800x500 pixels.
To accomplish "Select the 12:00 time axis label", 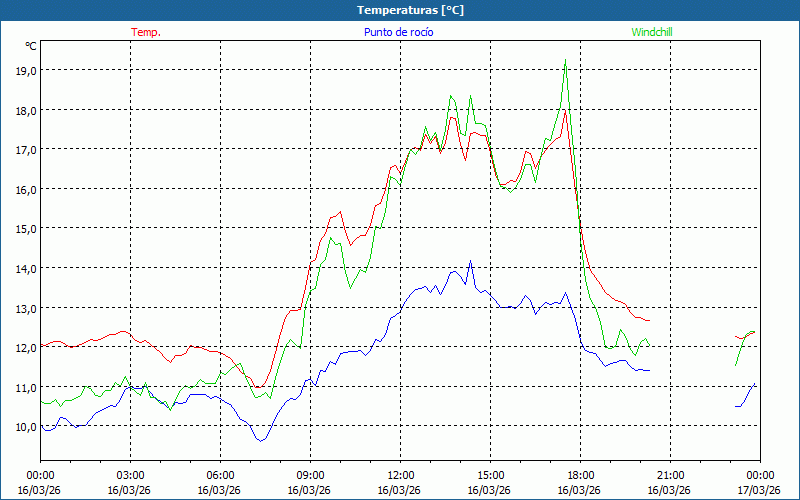I will point(400,475).
